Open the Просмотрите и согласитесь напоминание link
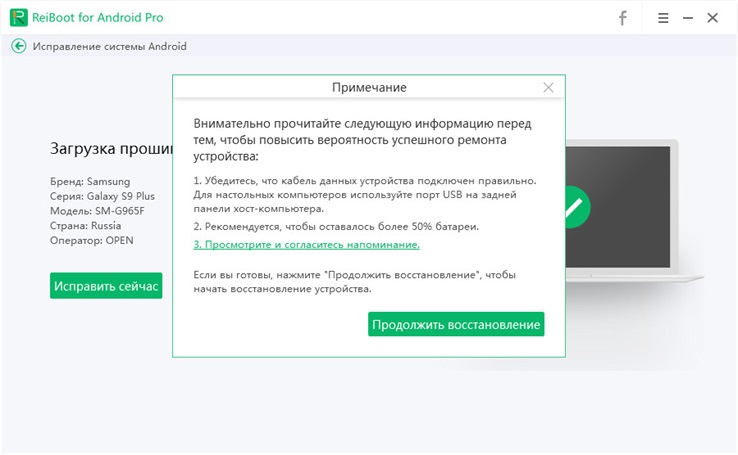Screen dimensions: 738x455 click(x=306, y=245)
